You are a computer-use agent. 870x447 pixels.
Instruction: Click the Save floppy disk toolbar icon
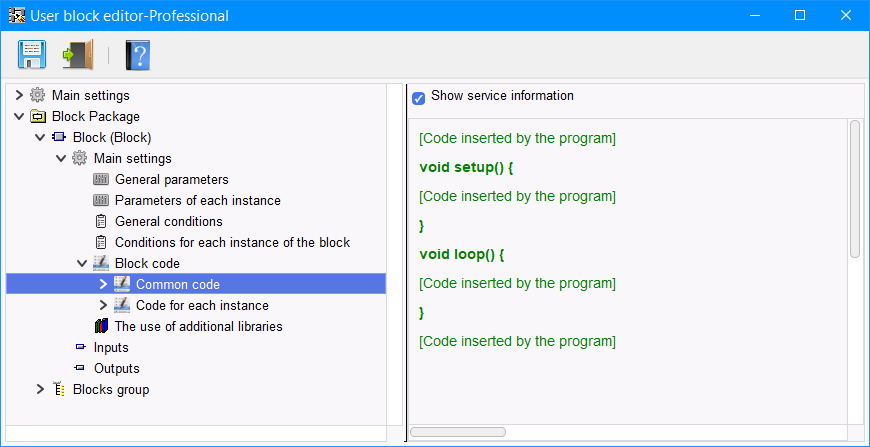click(31, 54)
